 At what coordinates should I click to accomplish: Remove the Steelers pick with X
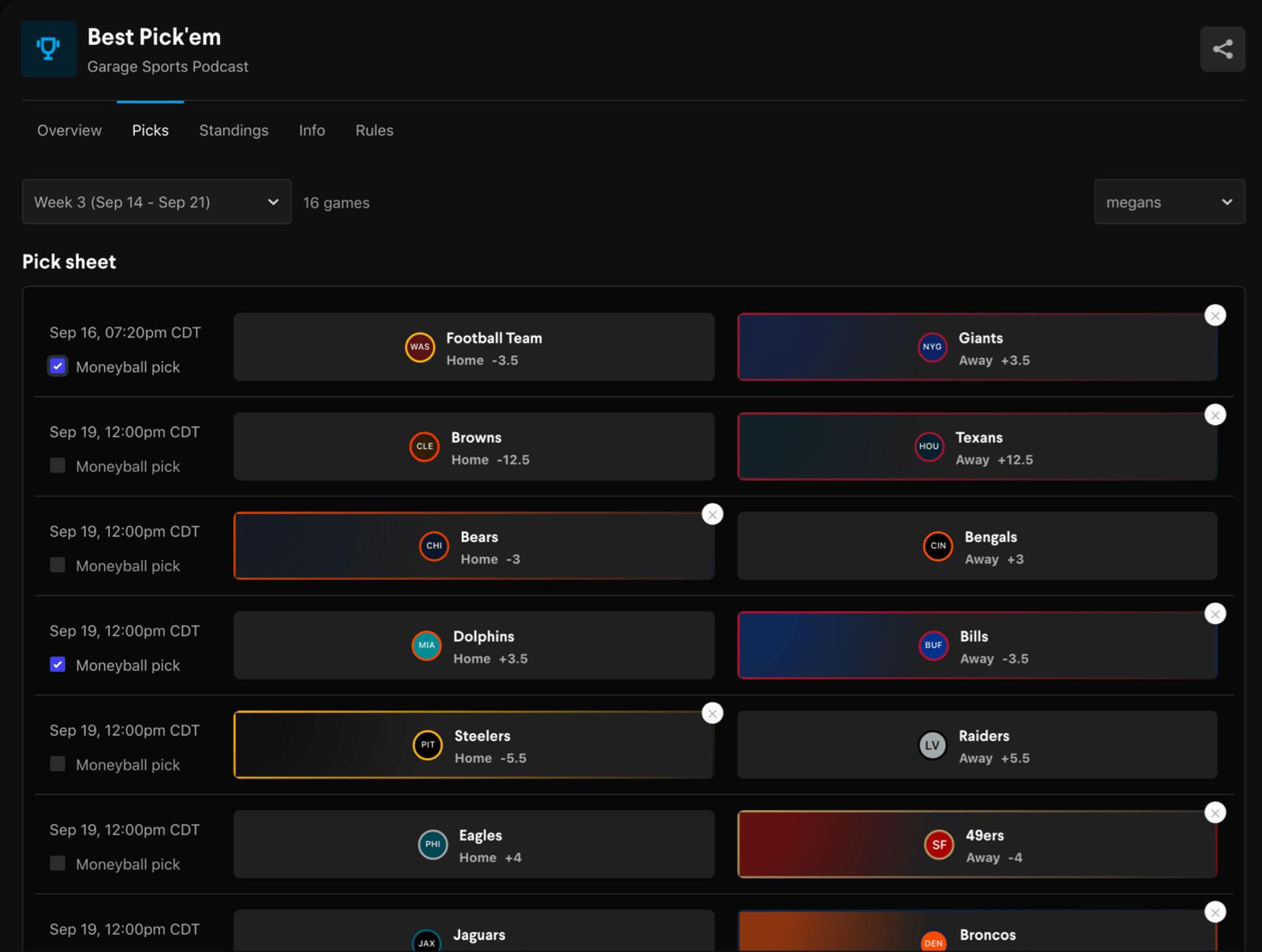point(712,713)
